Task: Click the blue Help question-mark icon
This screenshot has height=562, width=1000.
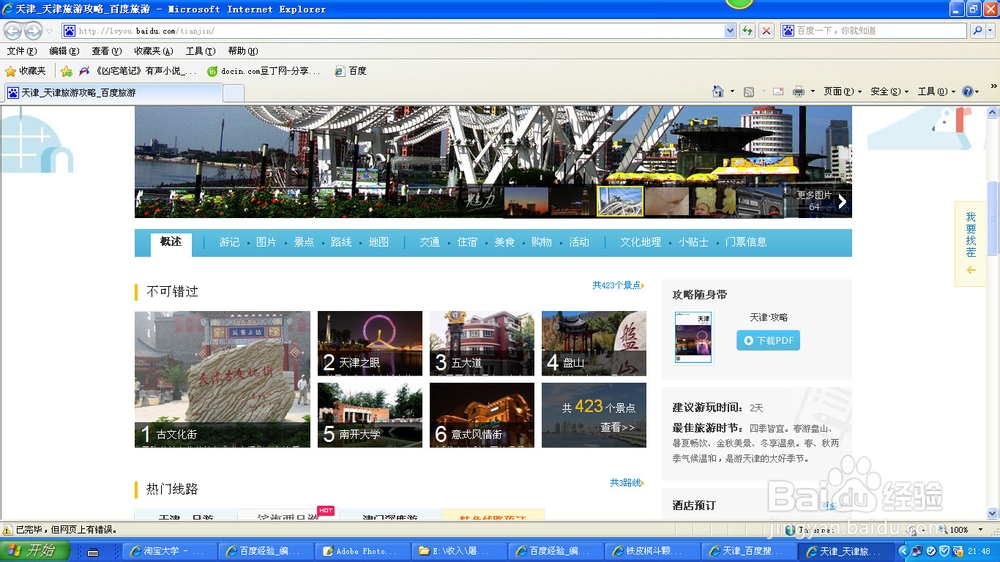Action: (x=967, y=91)
